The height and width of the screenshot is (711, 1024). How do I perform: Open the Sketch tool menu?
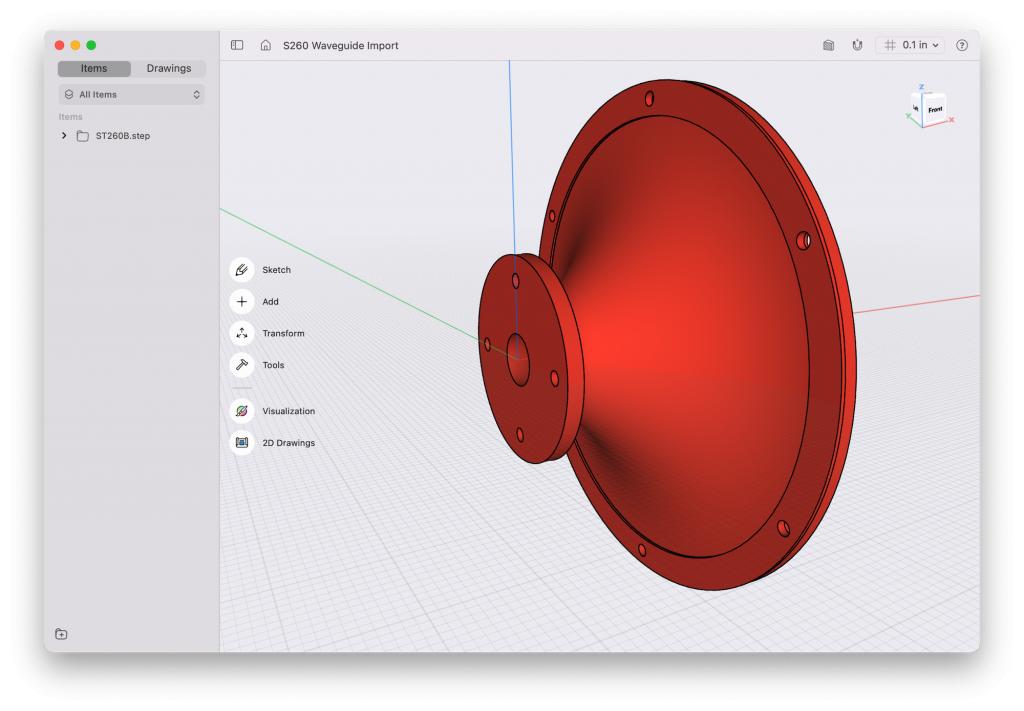tap(242, 270)
